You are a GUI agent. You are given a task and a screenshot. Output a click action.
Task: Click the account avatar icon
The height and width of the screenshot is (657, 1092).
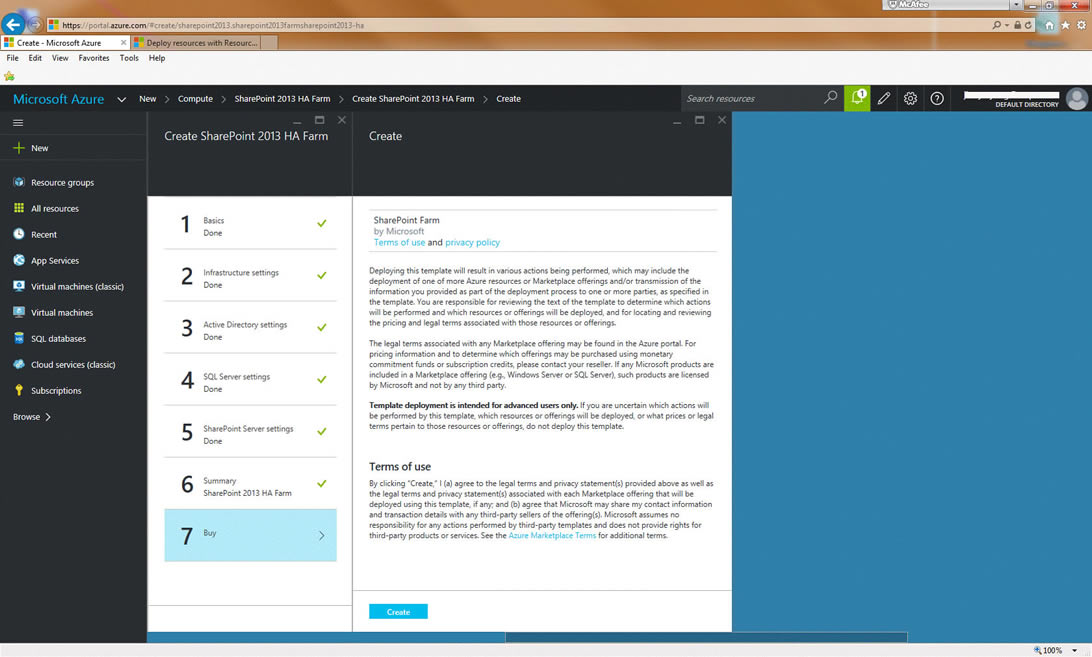pyautogui.click(x=1077, y=98)
